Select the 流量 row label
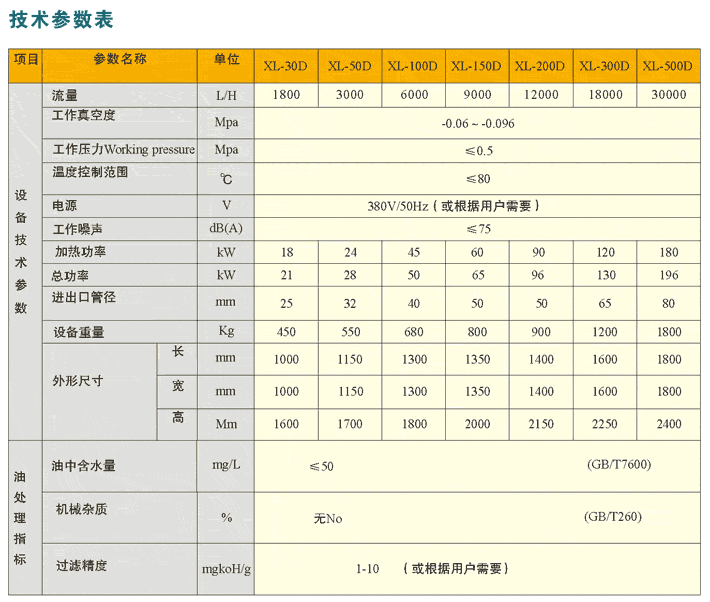 65,94
